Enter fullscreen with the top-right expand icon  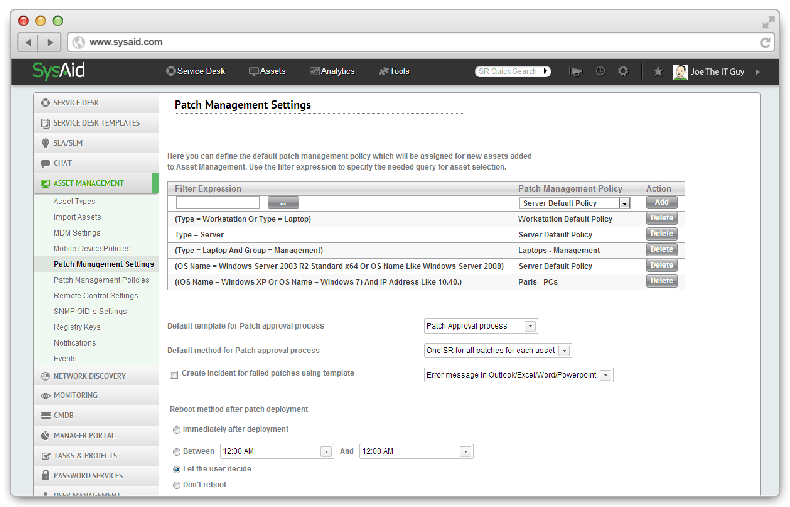coord(768,22)
